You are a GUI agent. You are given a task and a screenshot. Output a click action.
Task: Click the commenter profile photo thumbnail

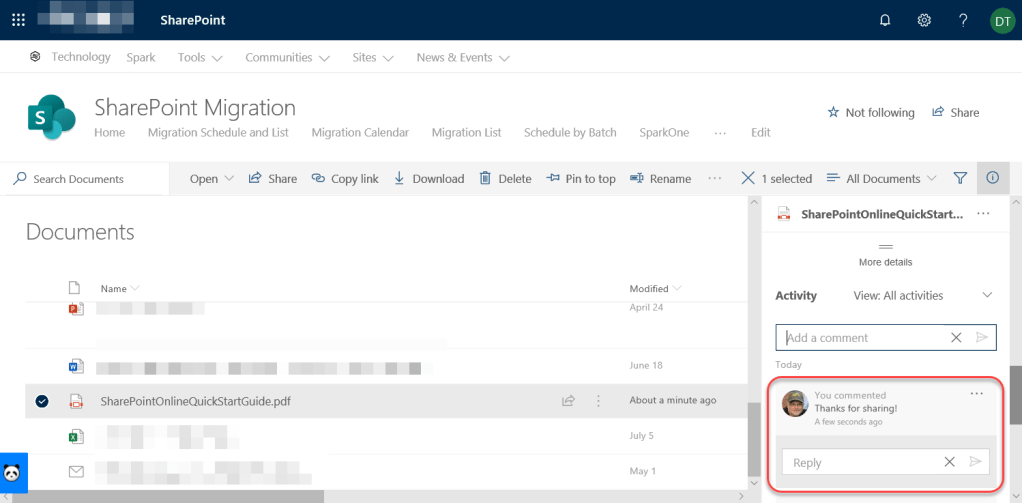click(795, 404)
